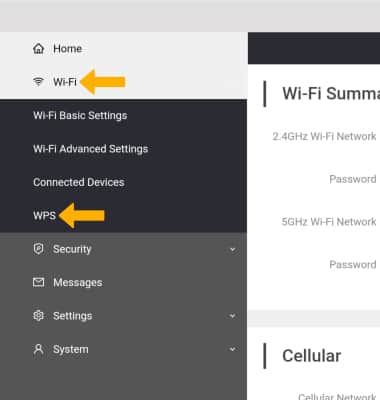Screen dimensions: 380x400
Task: Open Wi-Fi Advanced Settings
Action: coord(91,149)
